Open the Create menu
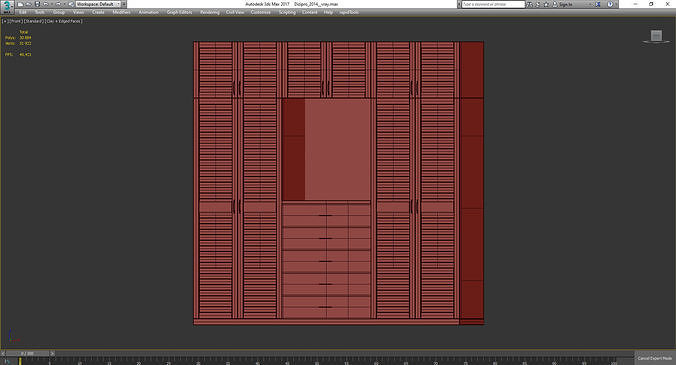 98,12
